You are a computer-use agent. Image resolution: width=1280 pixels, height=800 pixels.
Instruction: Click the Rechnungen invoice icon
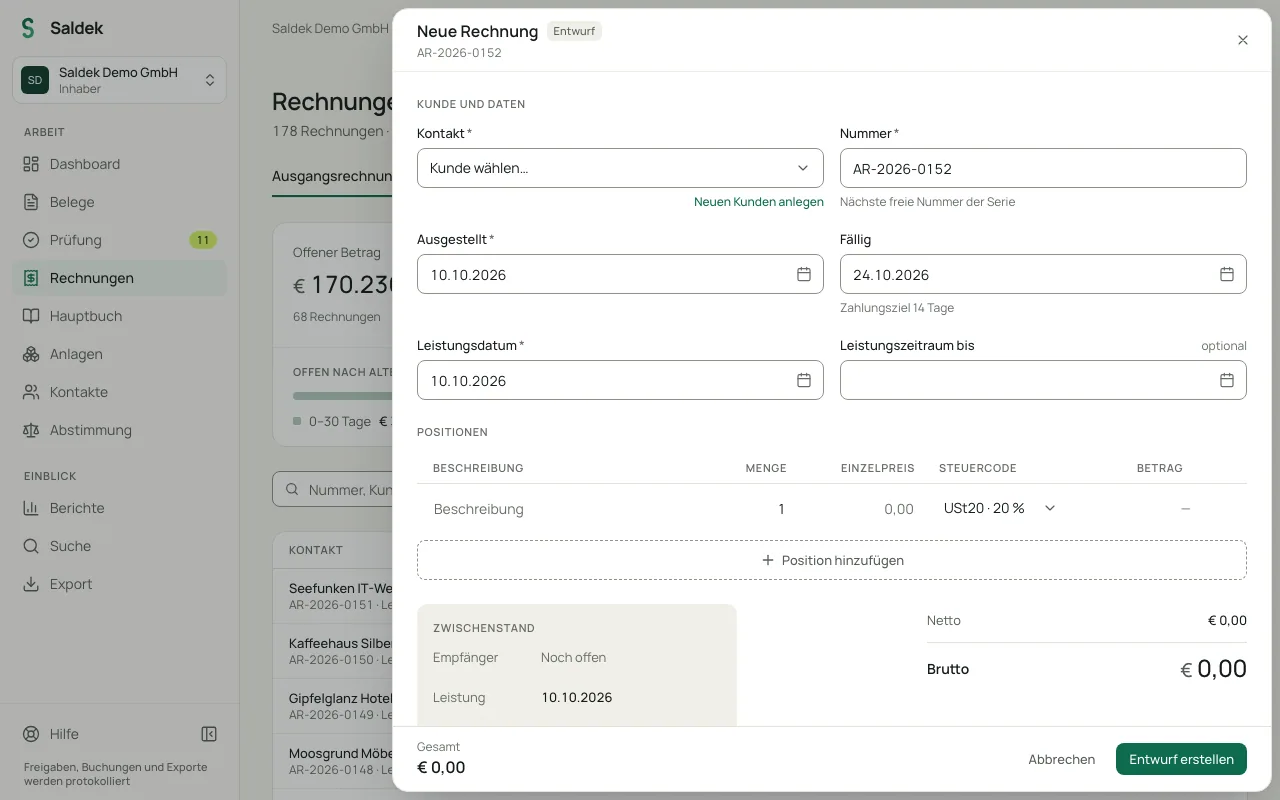pos(31,278)
